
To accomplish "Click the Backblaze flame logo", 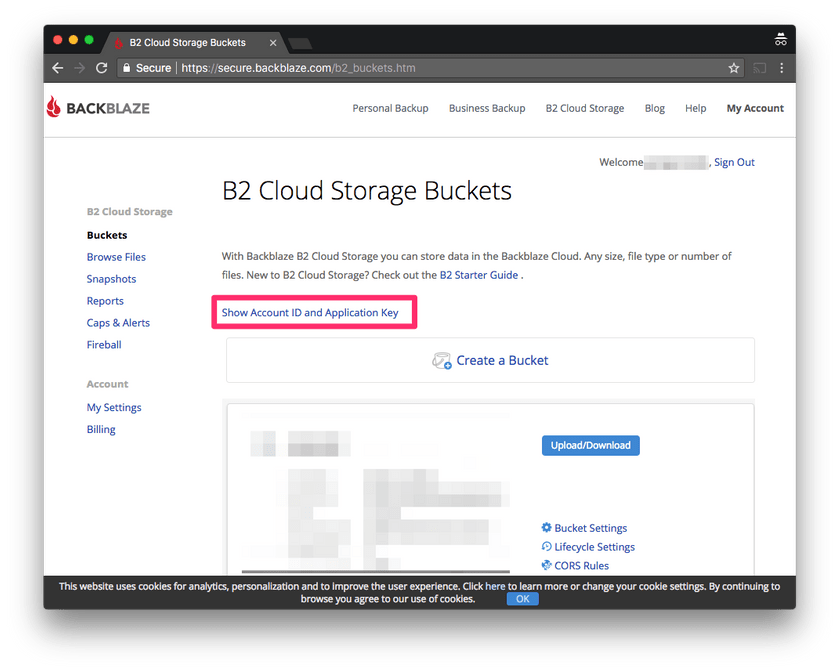I will 54,107.
